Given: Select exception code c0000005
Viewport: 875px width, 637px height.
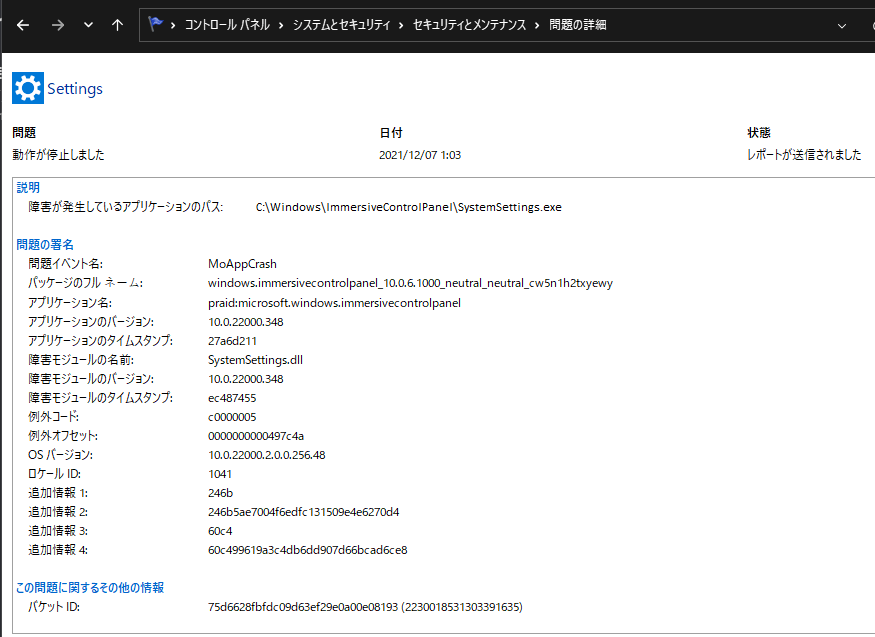Looking at the screenshot, I should 232,417.
